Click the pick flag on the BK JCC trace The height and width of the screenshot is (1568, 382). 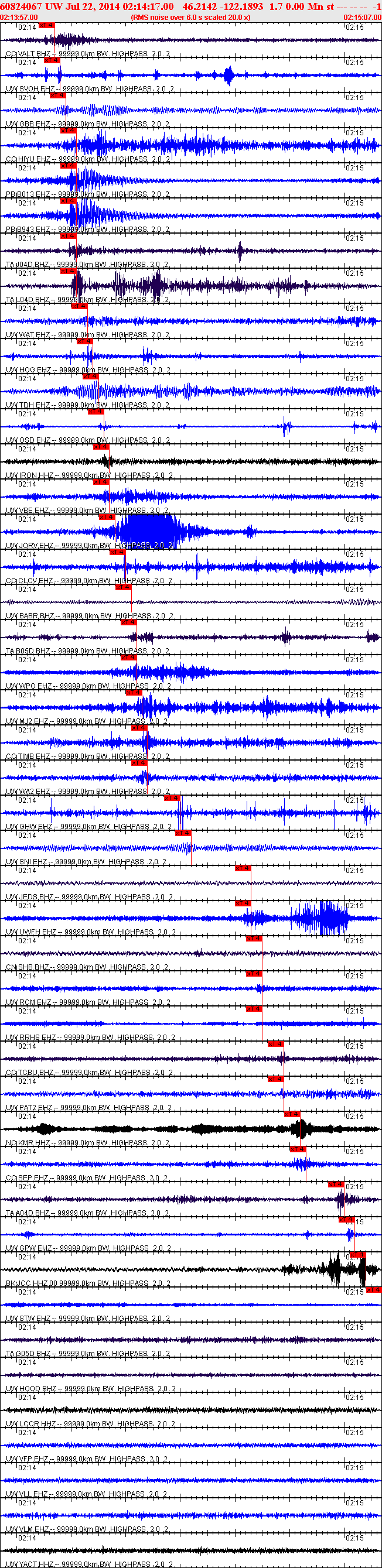357,1255
